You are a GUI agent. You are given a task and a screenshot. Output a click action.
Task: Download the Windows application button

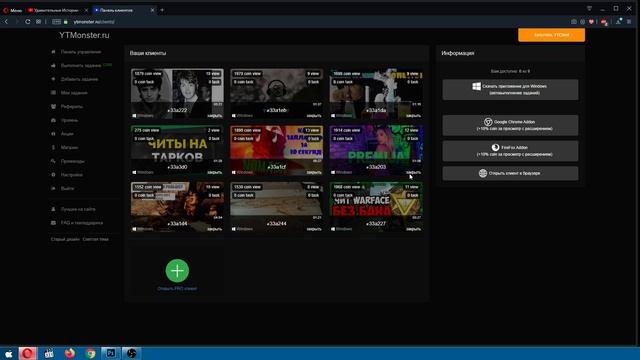510,89
